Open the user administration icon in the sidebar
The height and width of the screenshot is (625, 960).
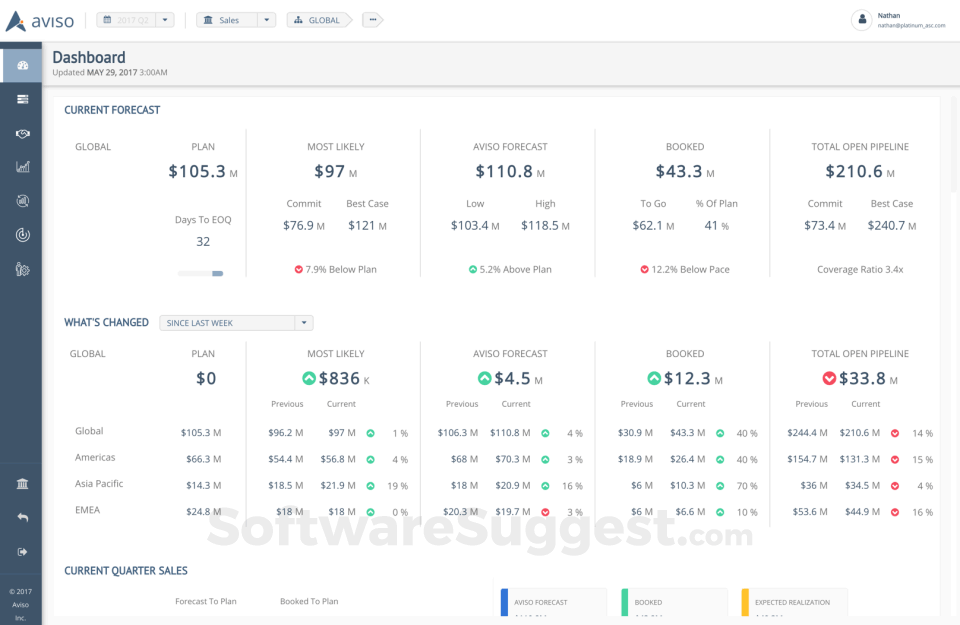[x=22, y=268]
